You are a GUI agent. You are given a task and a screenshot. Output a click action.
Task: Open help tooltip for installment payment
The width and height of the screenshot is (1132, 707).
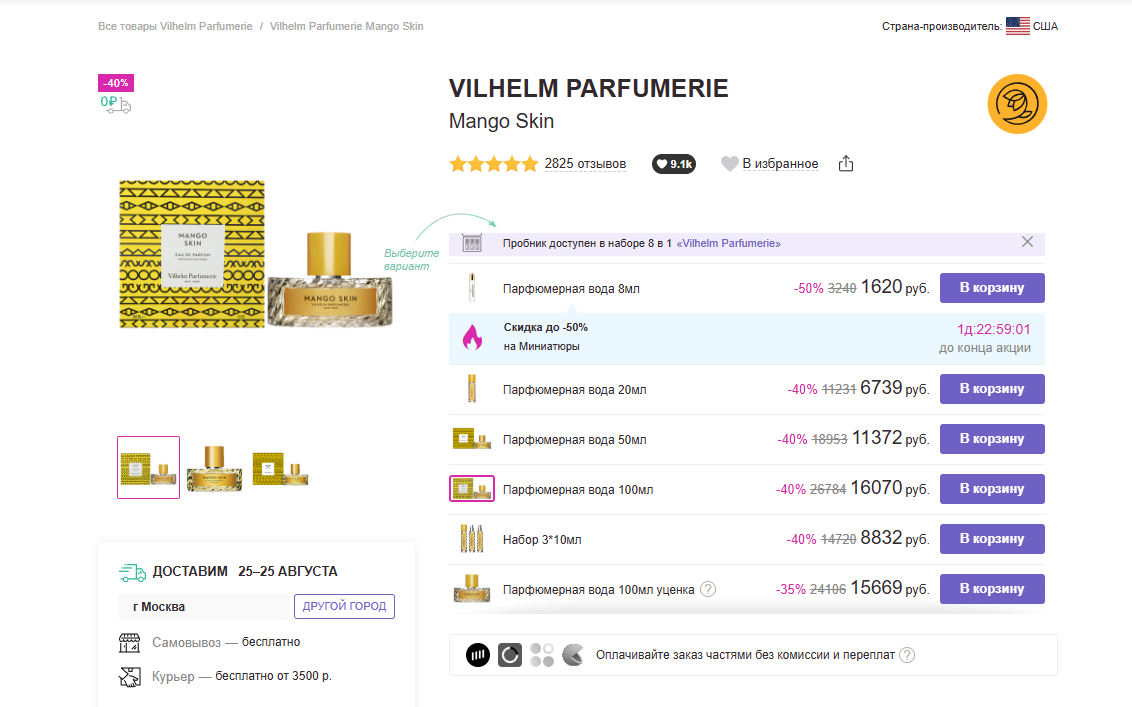(907, 655)
